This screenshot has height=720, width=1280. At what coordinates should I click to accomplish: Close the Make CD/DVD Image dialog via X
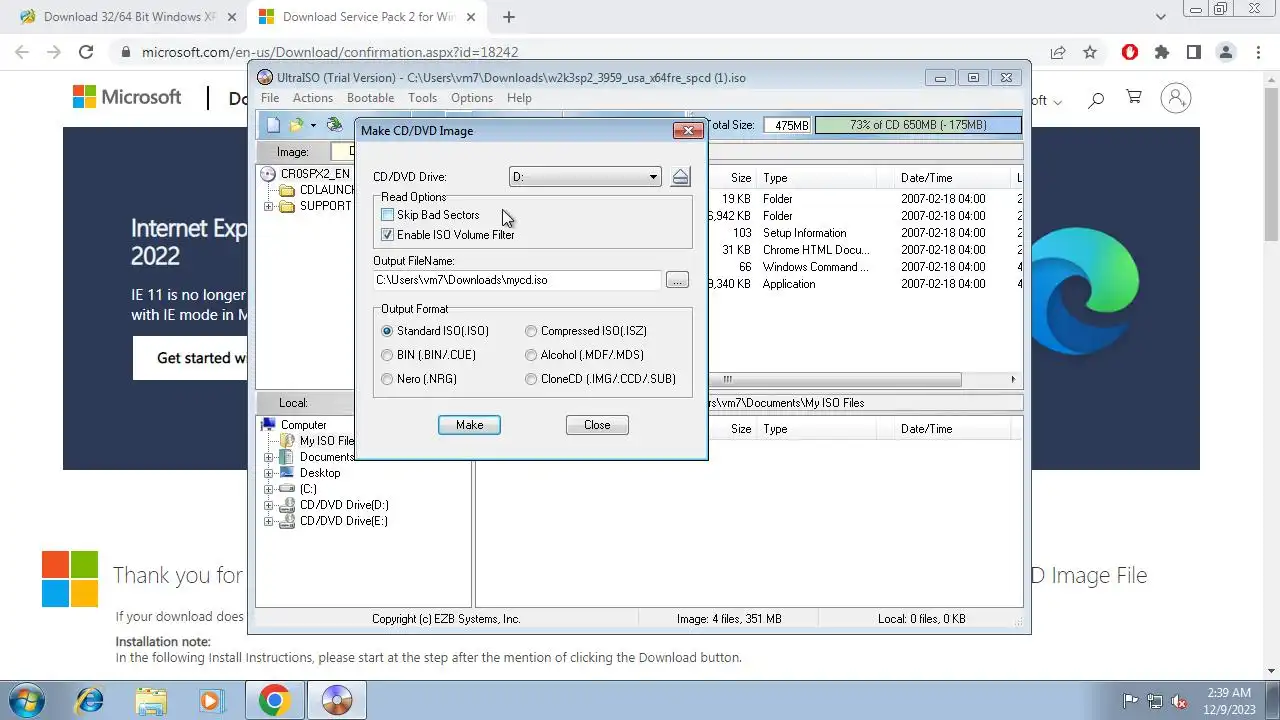pos(688,130)
